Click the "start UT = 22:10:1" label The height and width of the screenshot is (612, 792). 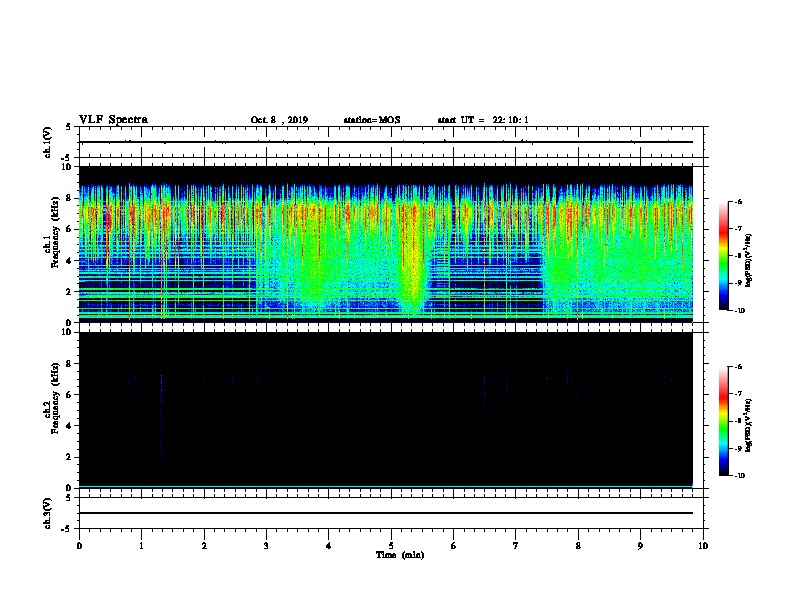point(483,120)
